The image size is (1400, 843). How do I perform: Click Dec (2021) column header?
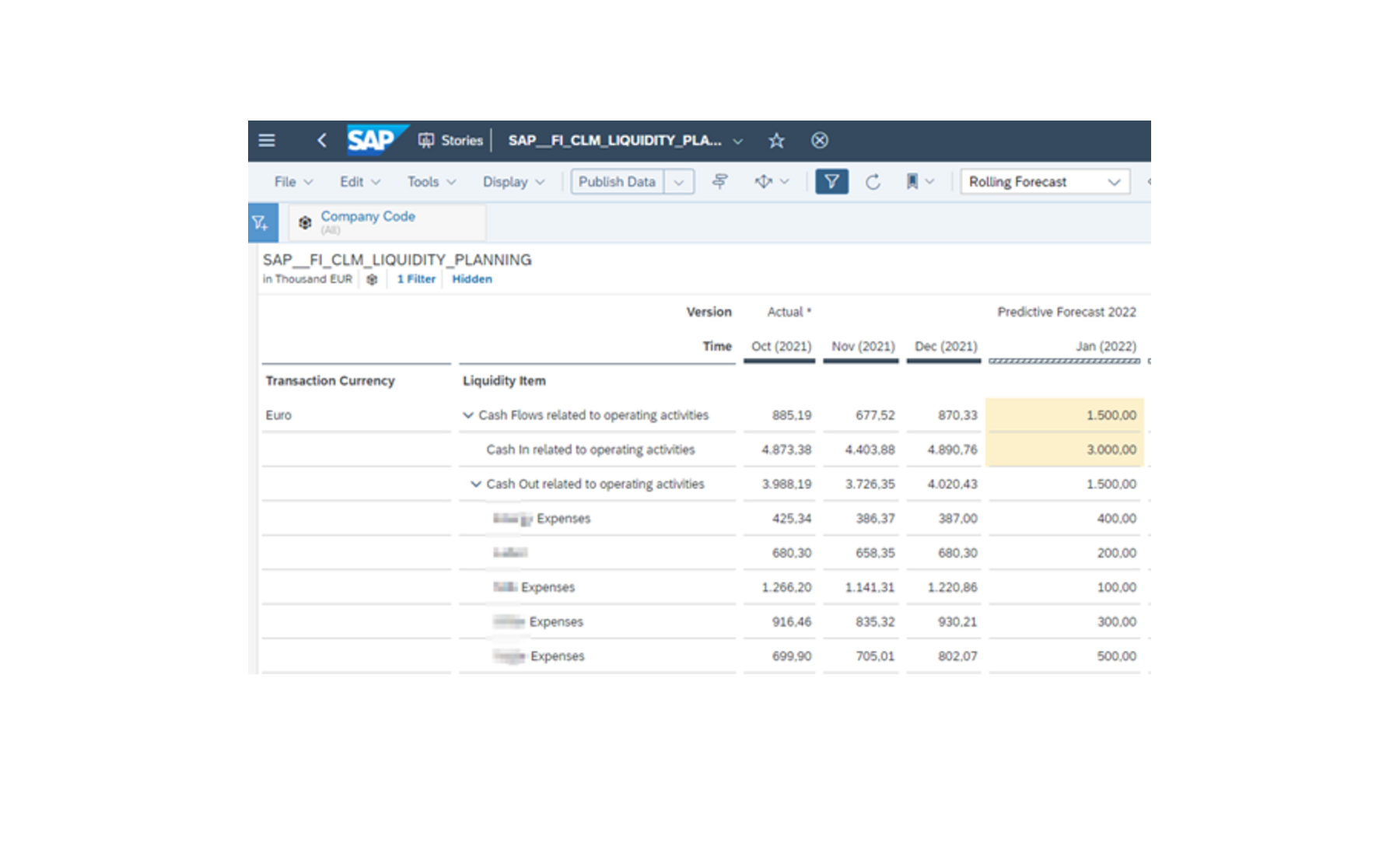point(946,347)
